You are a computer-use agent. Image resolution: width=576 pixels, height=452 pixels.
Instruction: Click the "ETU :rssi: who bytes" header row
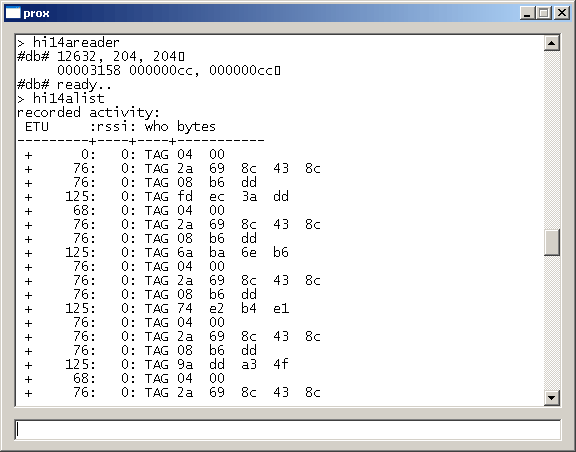click(x=120, y=127)
